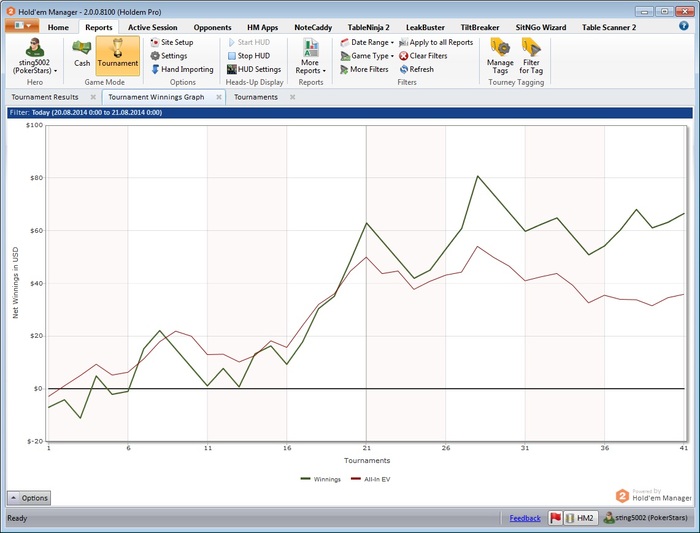The width and height of the screenshot is (700, 533).
Task: Click Clear Filters
Action: click(x=423, y=56)
